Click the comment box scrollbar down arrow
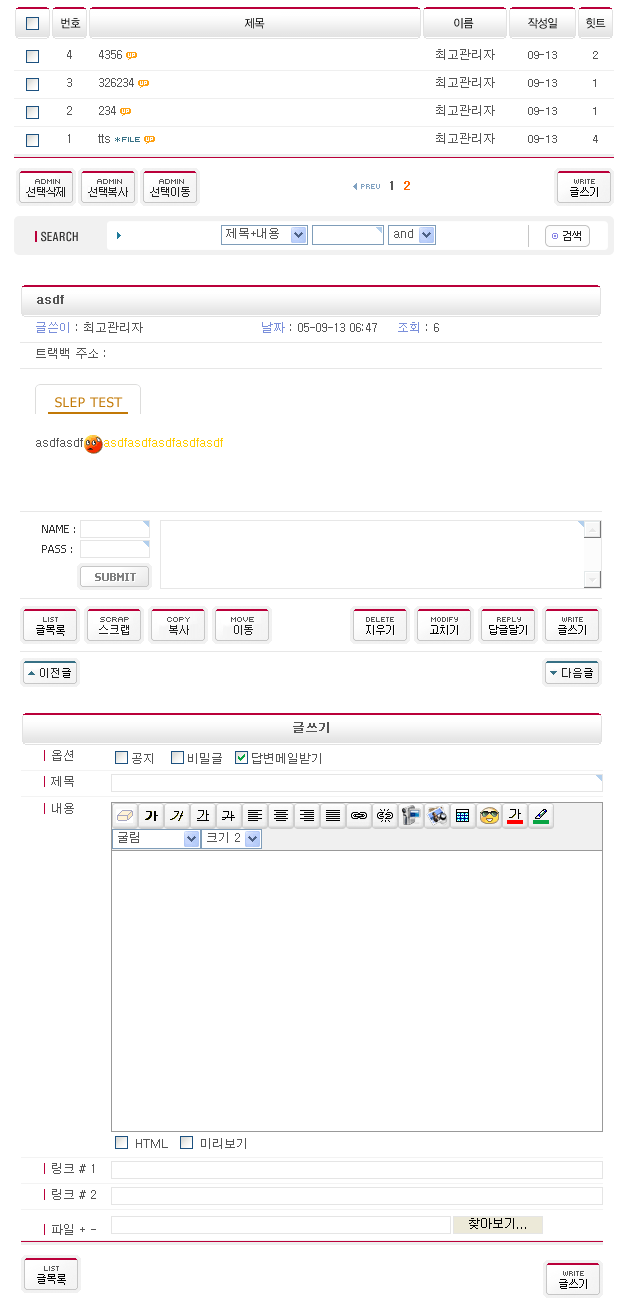This screenshot has width=629, height=1302. point(593,579)
